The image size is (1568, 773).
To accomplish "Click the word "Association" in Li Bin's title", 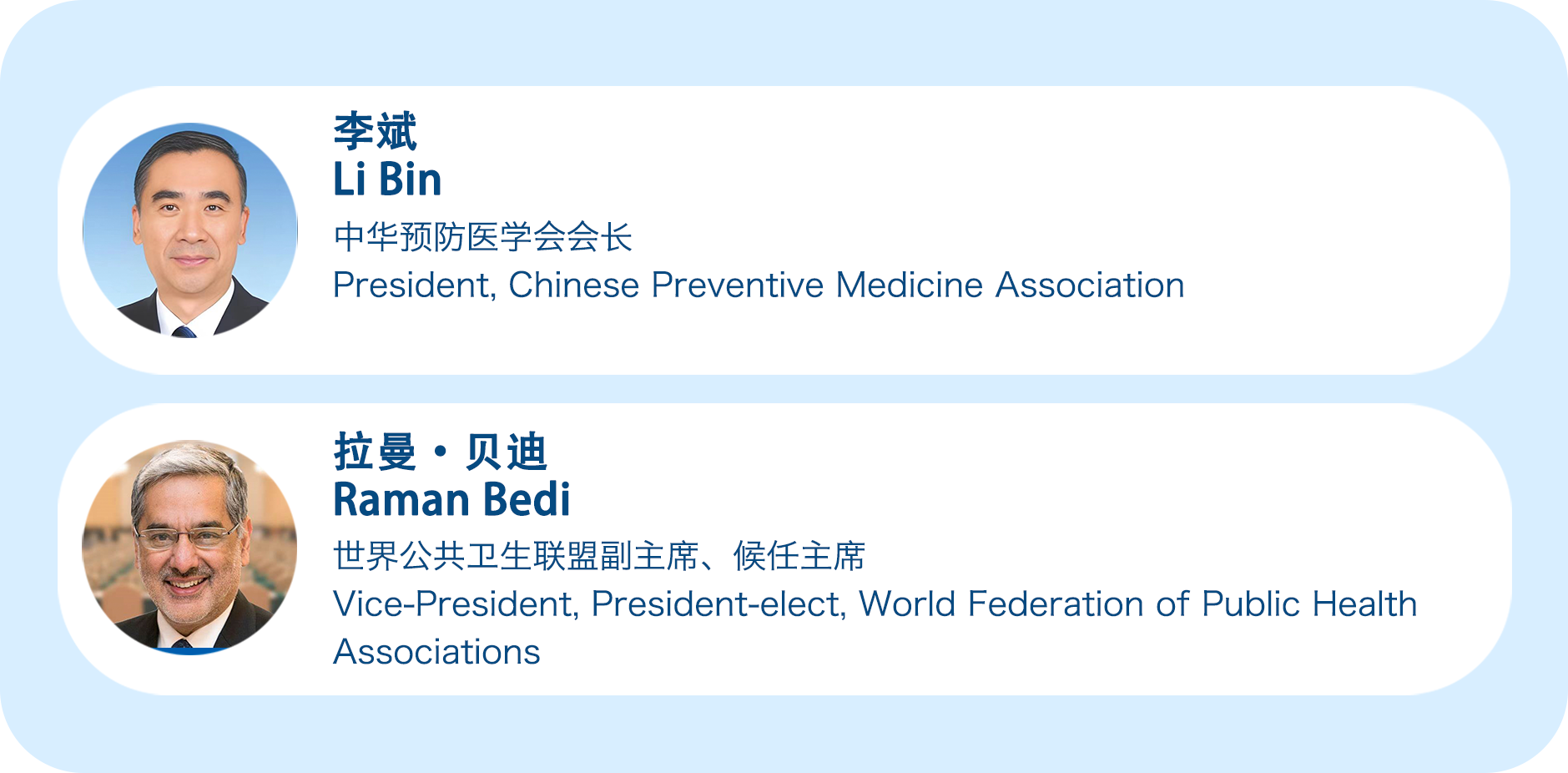I will (x=1089, y=285).
